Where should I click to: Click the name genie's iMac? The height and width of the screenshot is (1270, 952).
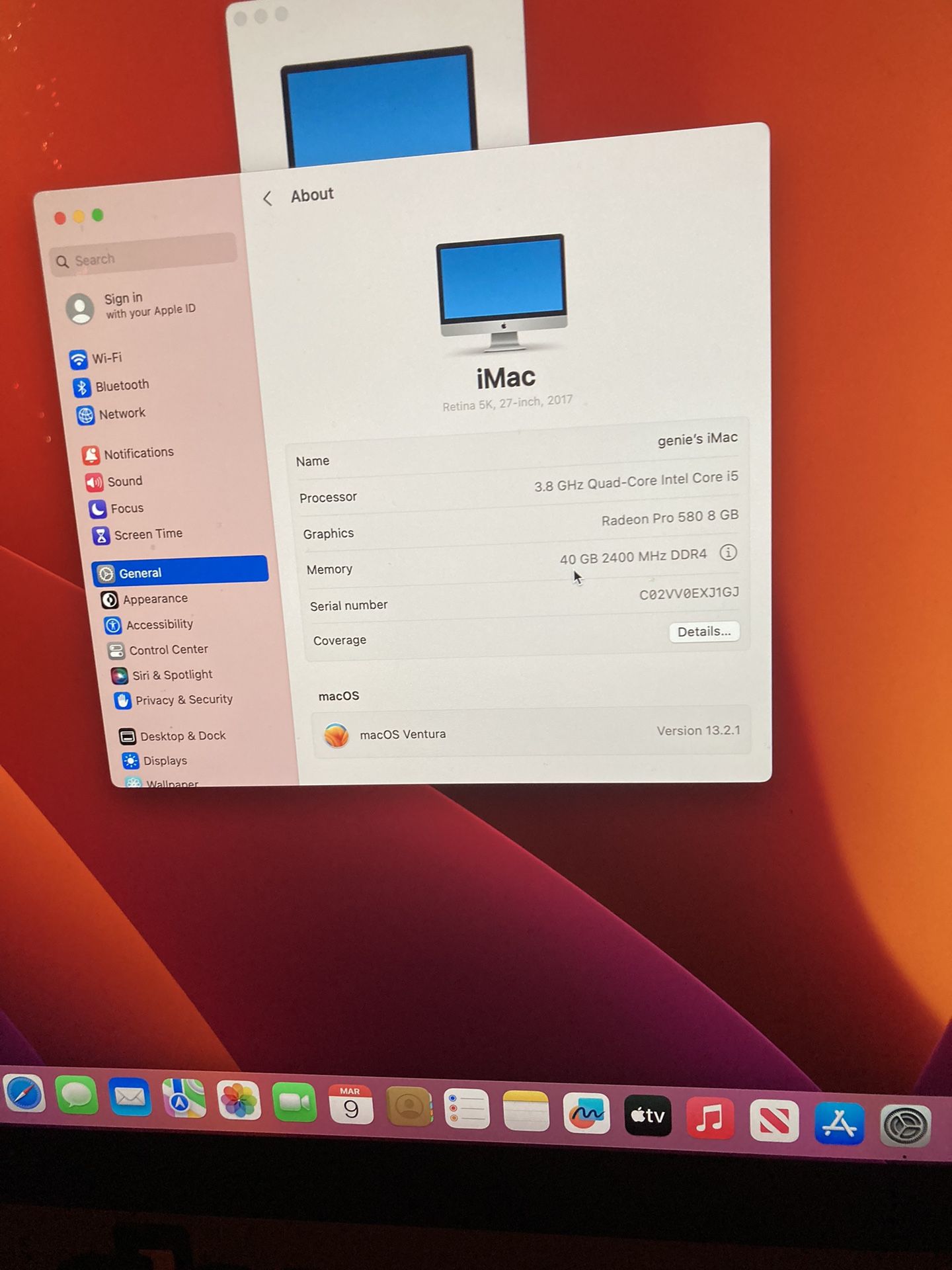(x=697, y=440)
